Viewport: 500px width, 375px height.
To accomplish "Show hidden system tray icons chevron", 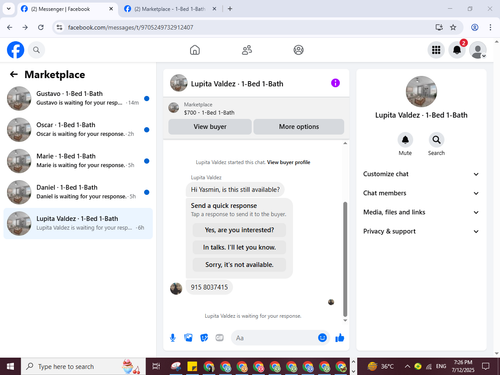I will coord(407,367).
